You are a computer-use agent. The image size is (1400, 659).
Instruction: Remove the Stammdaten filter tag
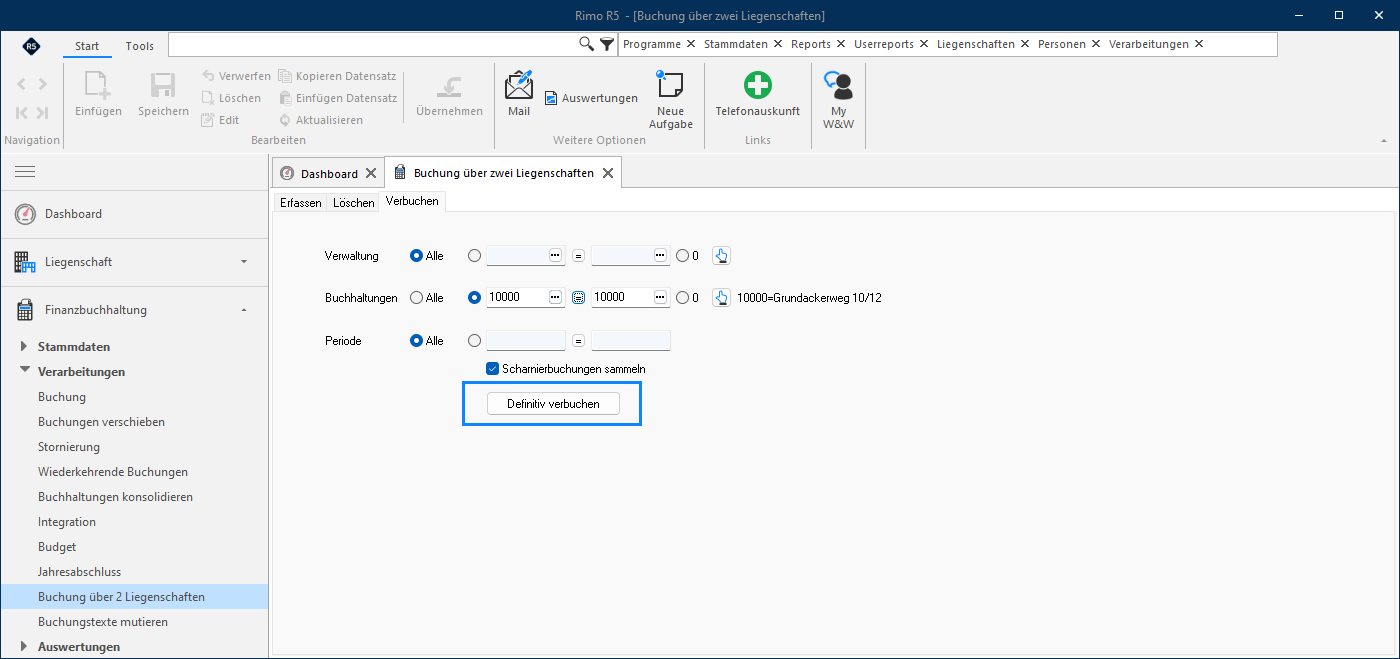coord(778,44)
